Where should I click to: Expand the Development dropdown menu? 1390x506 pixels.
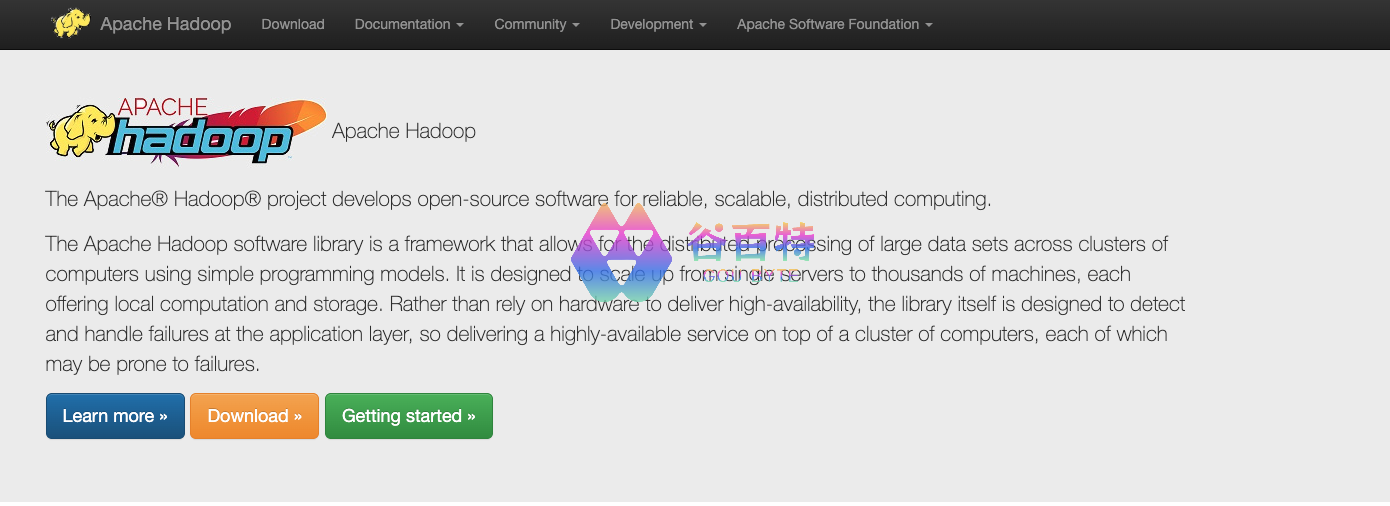(658, 24)
